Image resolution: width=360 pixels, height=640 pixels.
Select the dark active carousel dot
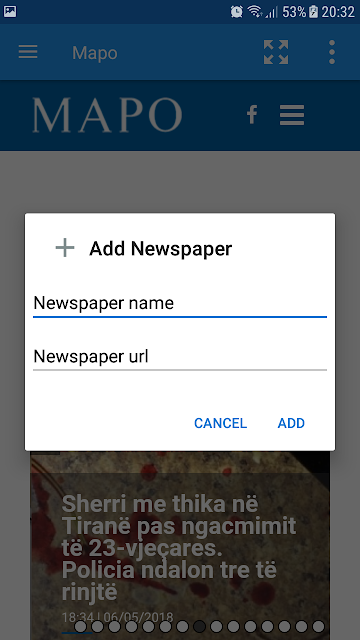[x=199, y=627]
